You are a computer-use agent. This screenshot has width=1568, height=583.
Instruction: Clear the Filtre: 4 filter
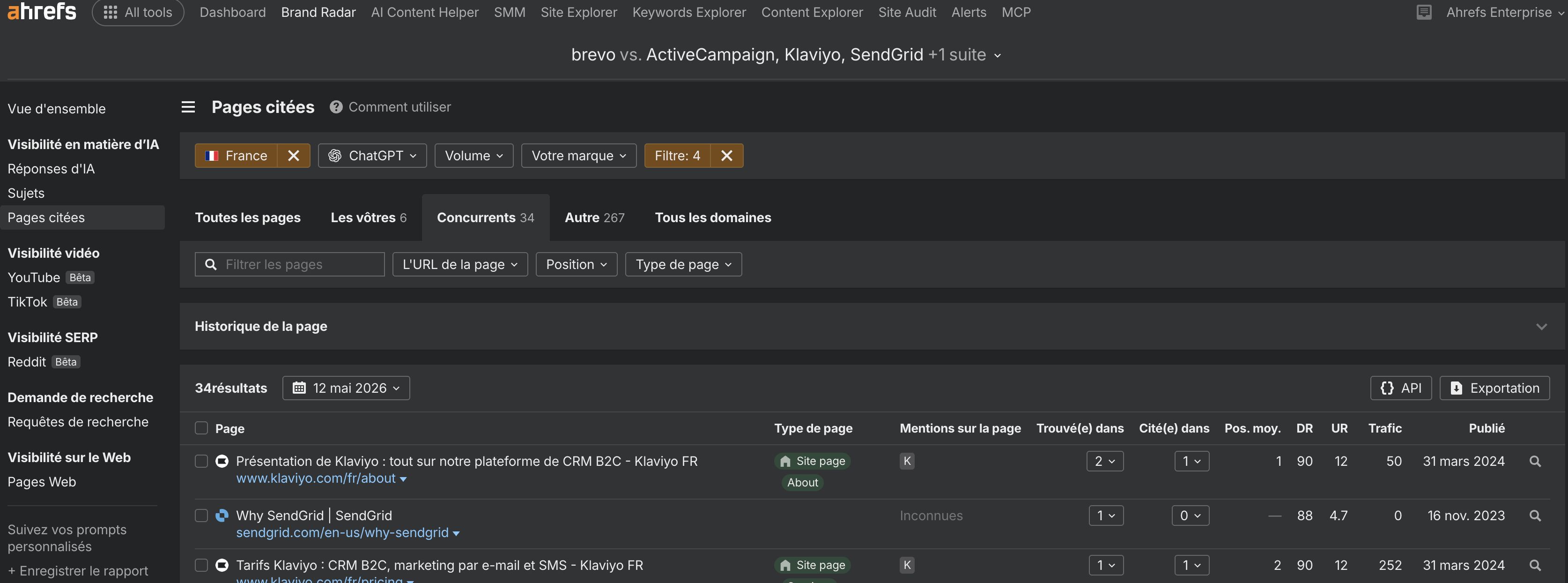pos(726,155)
